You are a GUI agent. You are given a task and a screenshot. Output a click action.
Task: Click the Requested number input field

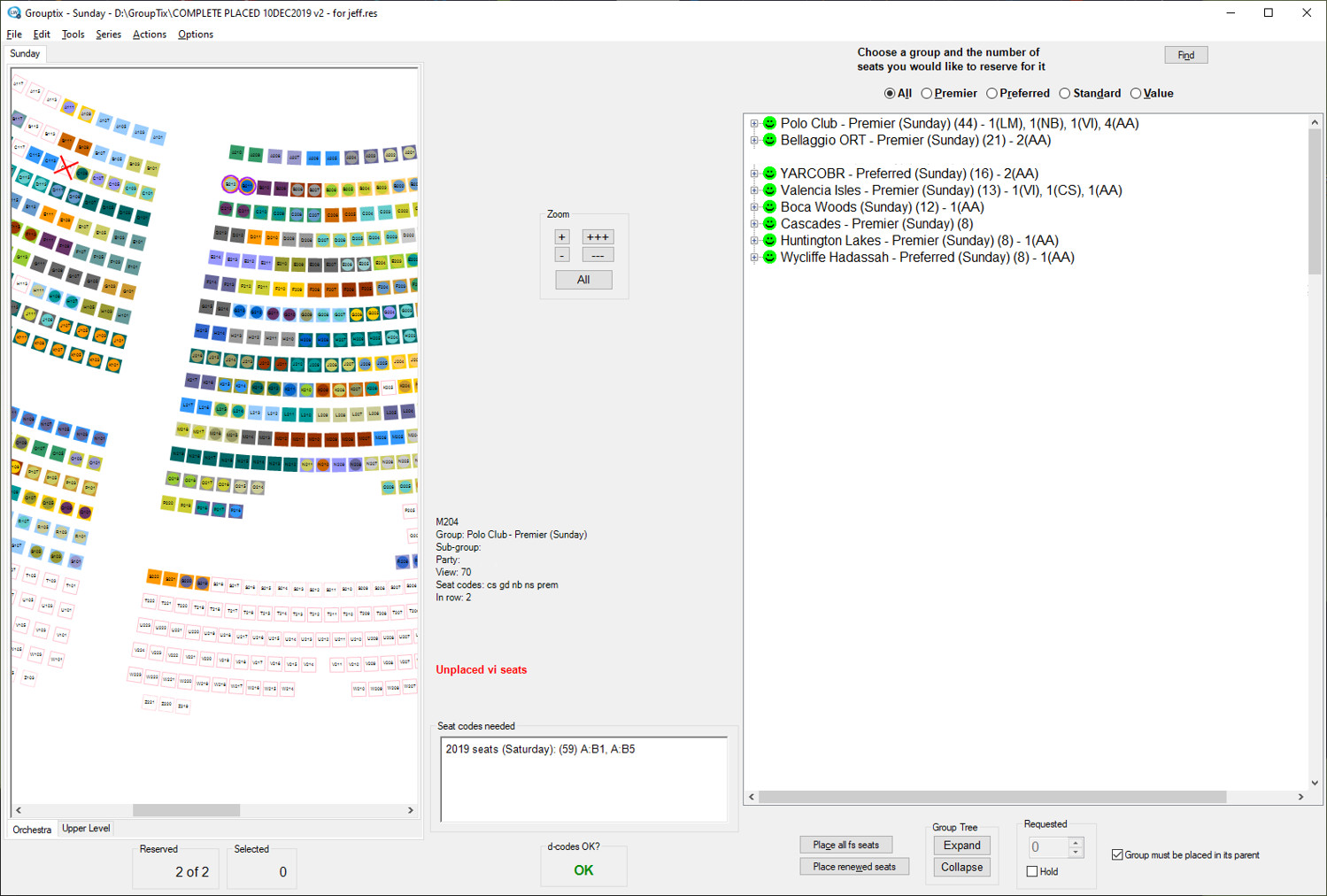(x=1049, y=847)
